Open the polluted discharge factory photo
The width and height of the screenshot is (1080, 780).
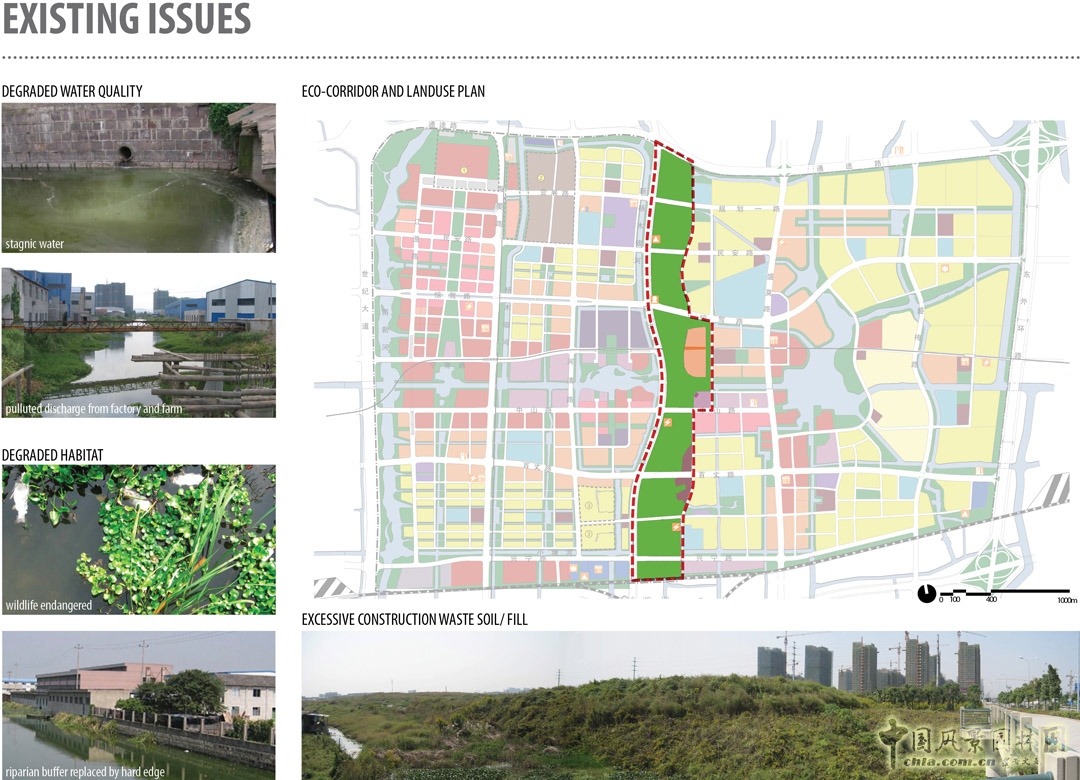138,342
